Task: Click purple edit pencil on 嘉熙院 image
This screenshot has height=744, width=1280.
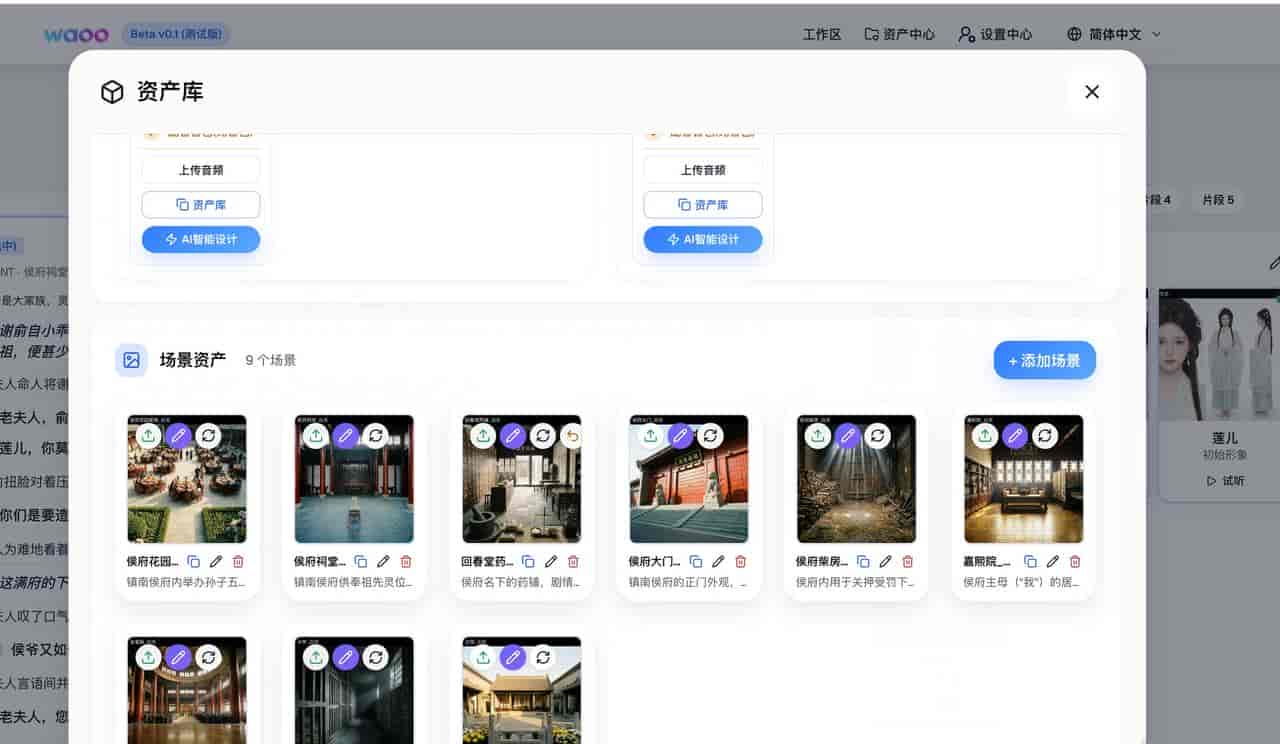Action: coord(1015,435)
